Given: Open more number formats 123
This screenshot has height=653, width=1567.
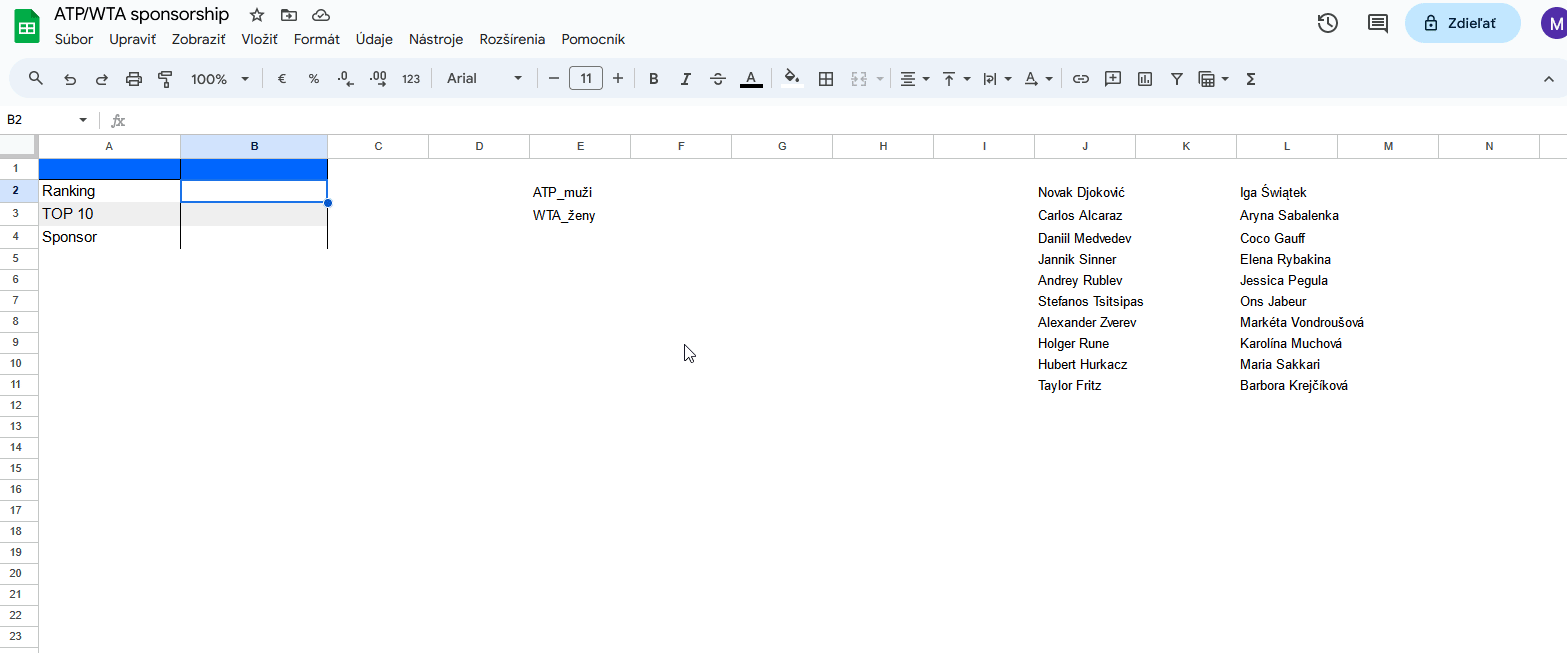Looking at the screenshot, I should (411, 79).
